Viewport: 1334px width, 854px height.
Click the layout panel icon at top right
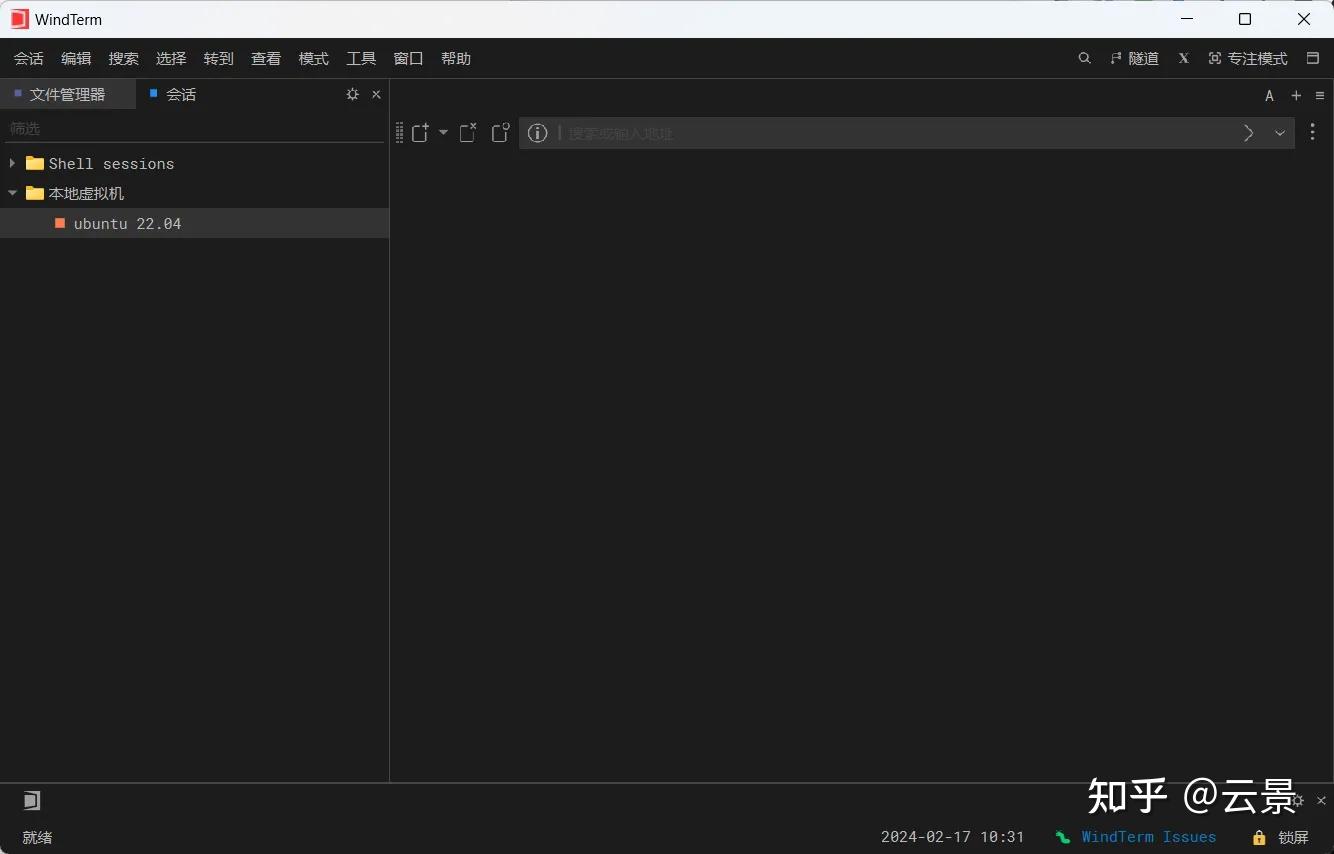[1313, 58]
